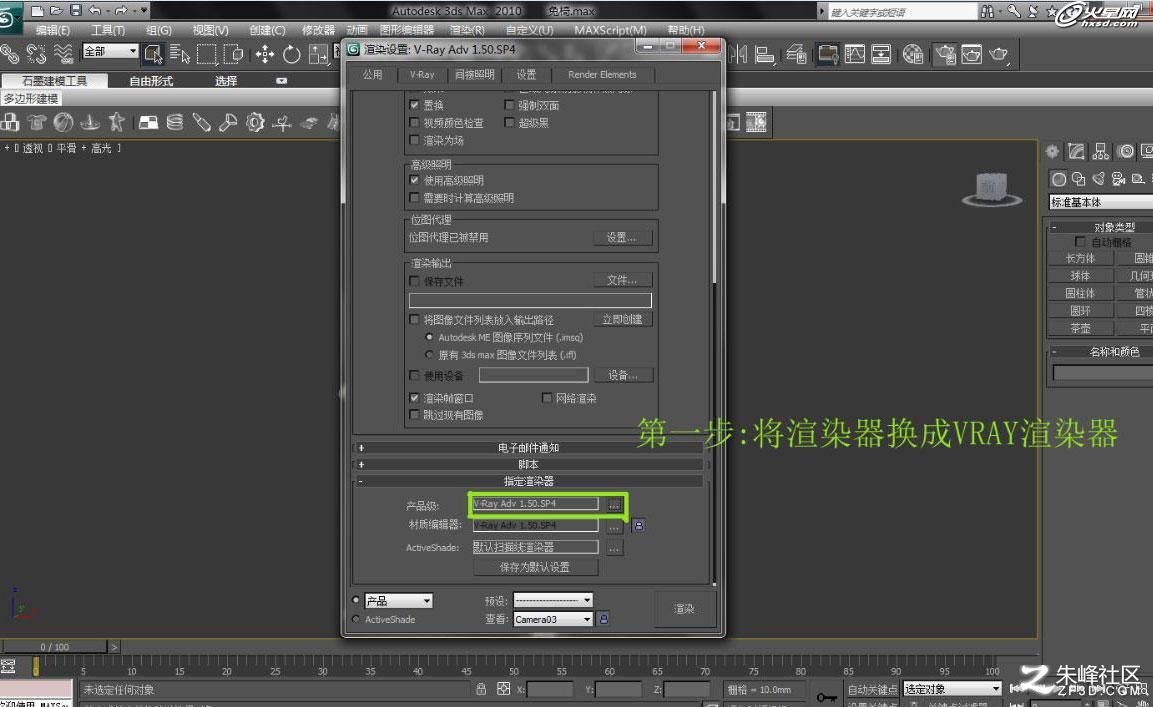Viewport: 1153px width, 707px height.
Task: Select the ActiveShade radio button
Action: point(357,619)
